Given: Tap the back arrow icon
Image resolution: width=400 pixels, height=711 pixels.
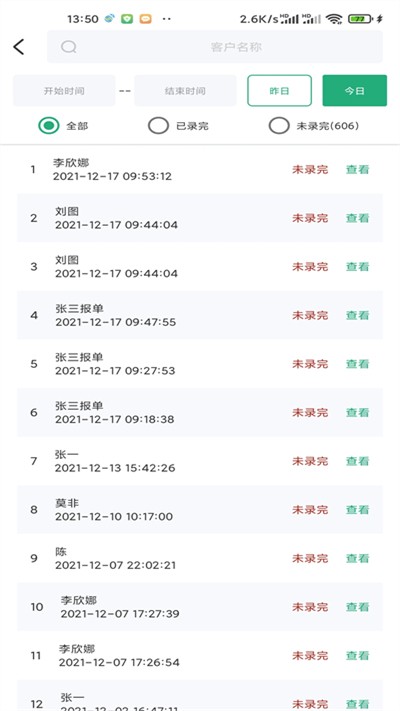Looking at the screenshot, I should coord(19,47).
